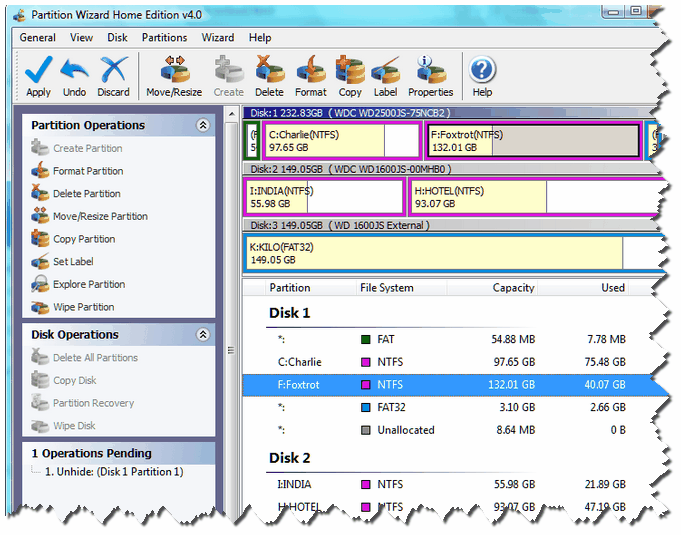
Task: Click the green FAT color square
Action: click(x=366, y=340)
